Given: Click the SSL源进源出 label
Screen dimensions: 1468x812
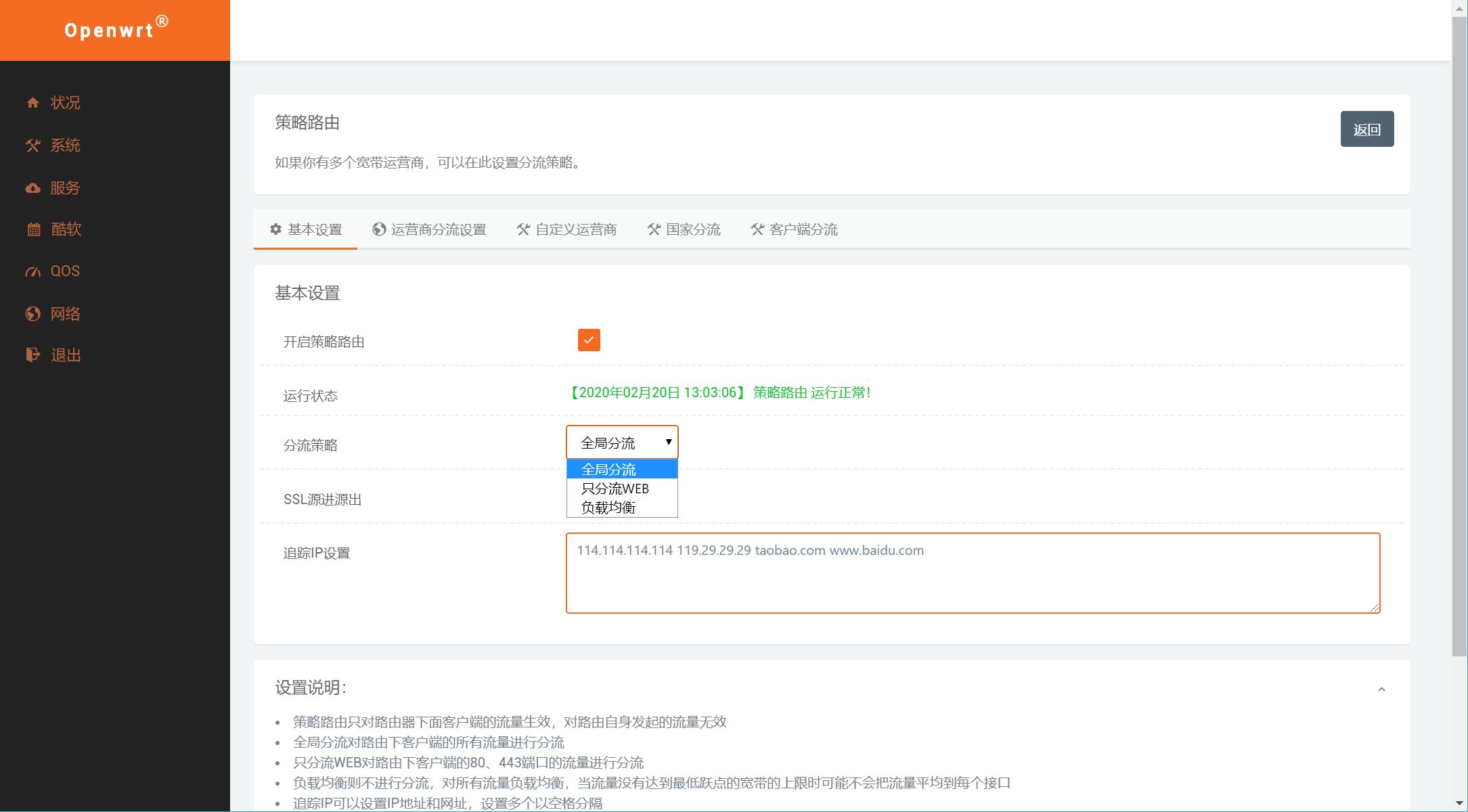Looking at the screenshot, I should coord(322,499).
